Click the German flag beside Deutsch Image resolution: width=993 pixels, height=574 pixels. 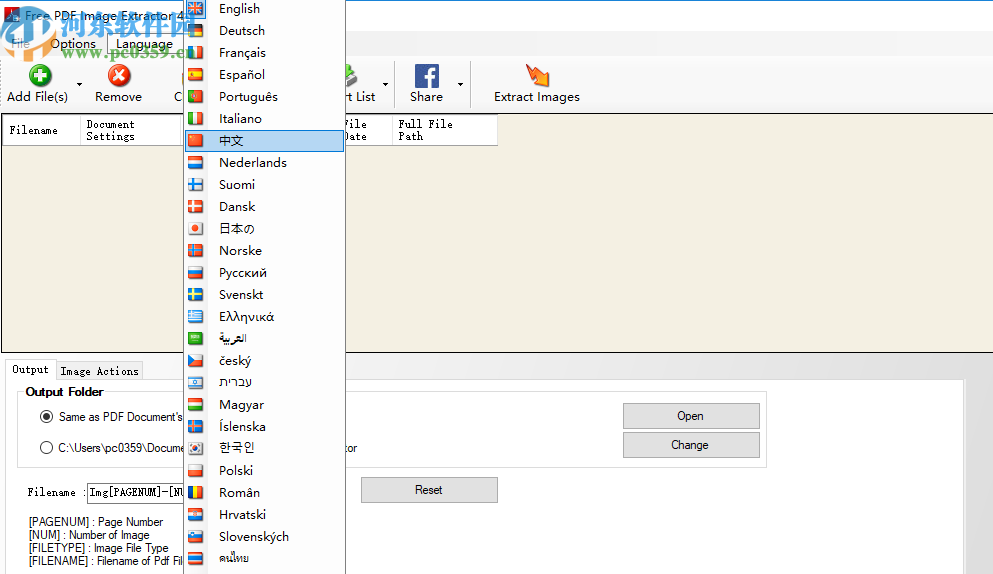tap(196, 30)
